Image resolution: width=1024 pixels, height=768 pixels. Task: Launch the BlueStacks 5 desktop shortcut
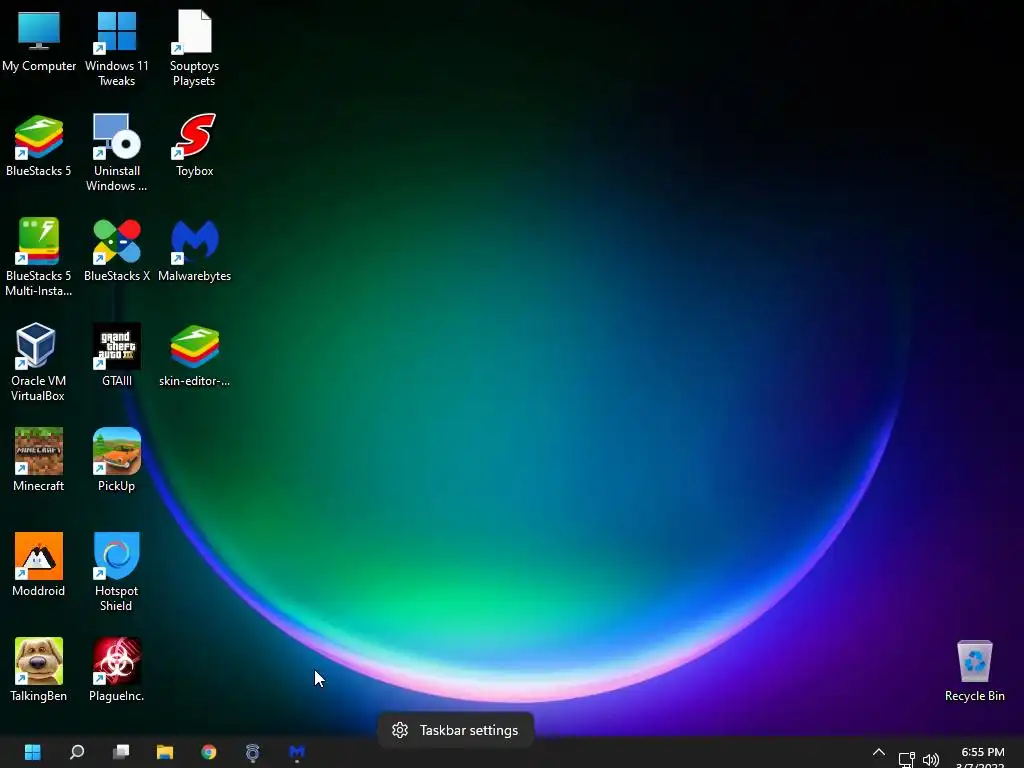click(39, 146)
